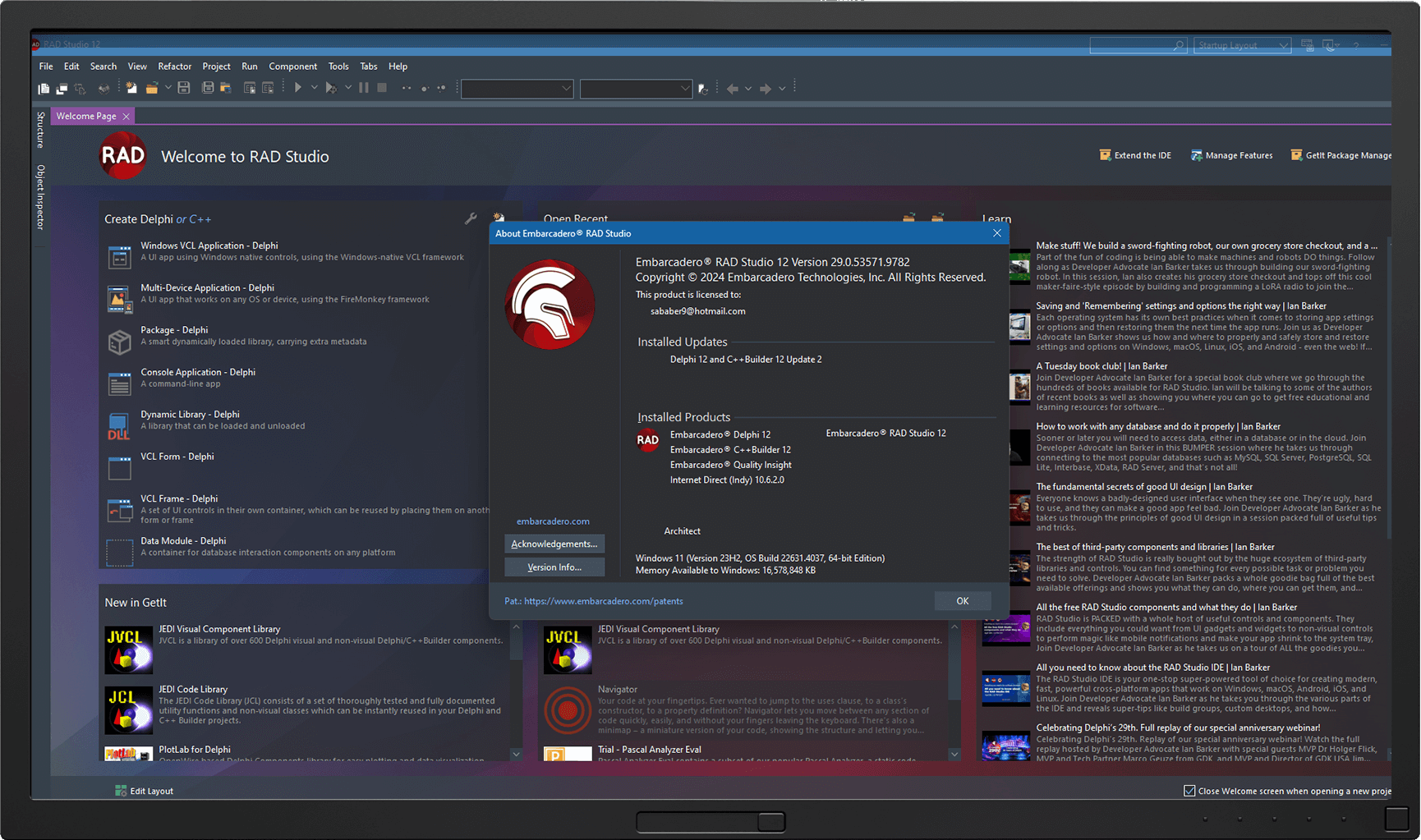
Task: Click the Save Desktop icon beside Startup Layout
Action: pyautogui.click(x=1308, y=45)
